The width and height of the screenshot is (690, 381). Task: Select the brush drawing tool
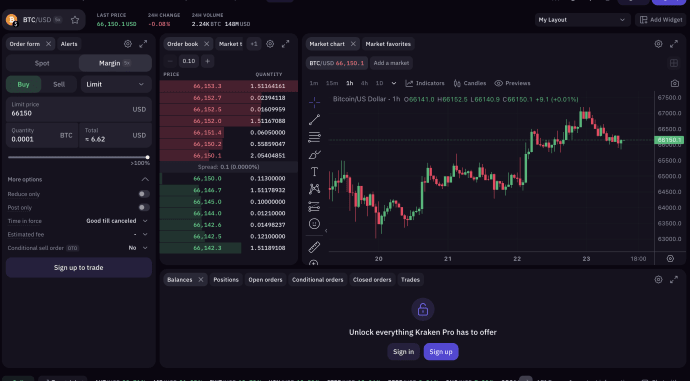point(314,154)
